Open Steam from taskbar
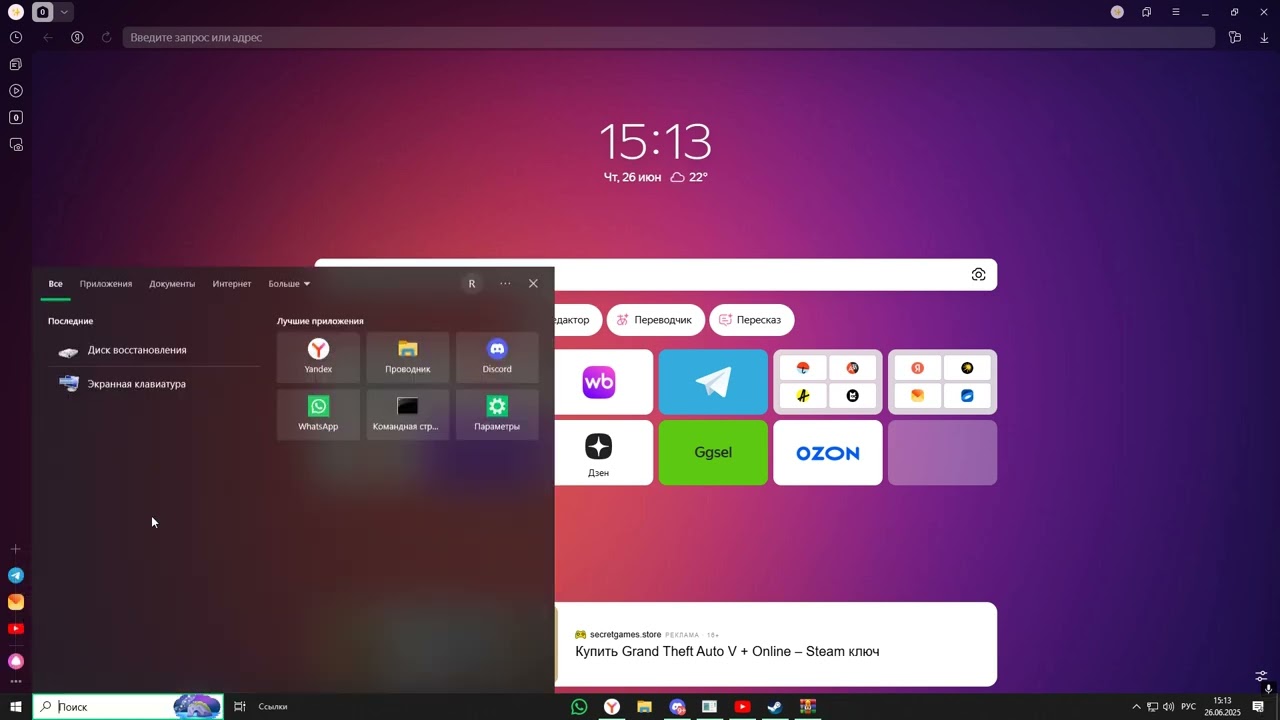This screenshot has width=1280, height=720. 775,707
